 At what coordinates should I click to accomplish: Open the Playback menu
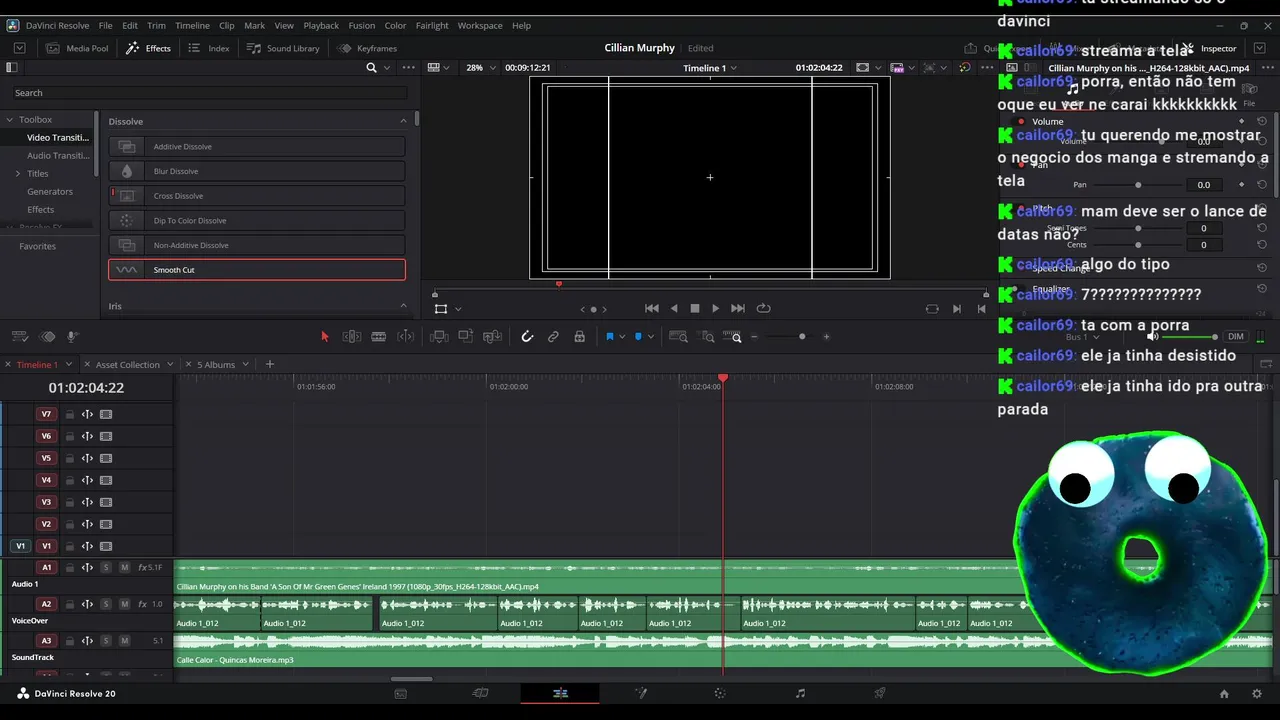321,26
